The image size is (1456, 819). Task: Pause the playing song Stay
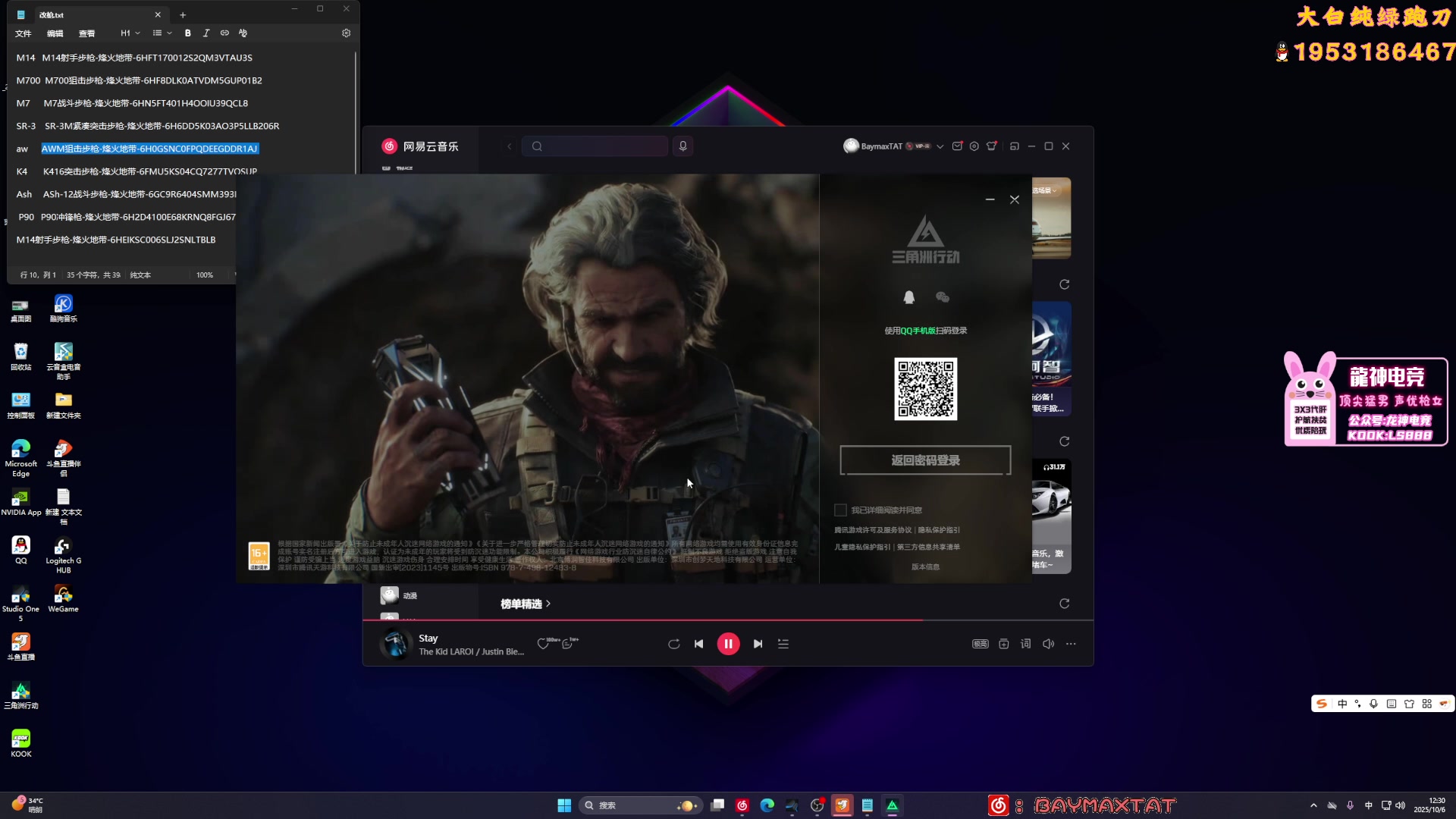(728, 644)
